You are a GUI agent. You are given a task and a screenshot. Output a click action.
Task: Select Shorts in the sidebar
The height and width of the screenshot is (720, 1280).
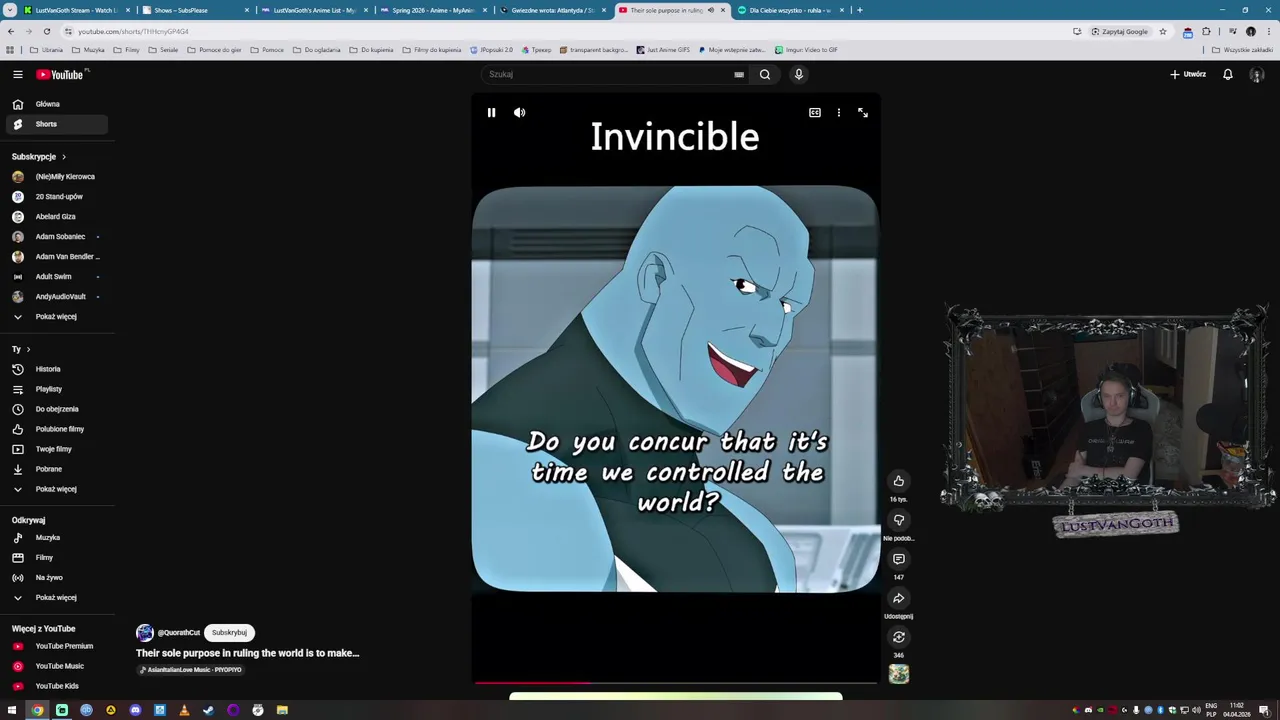pos(57,124)
